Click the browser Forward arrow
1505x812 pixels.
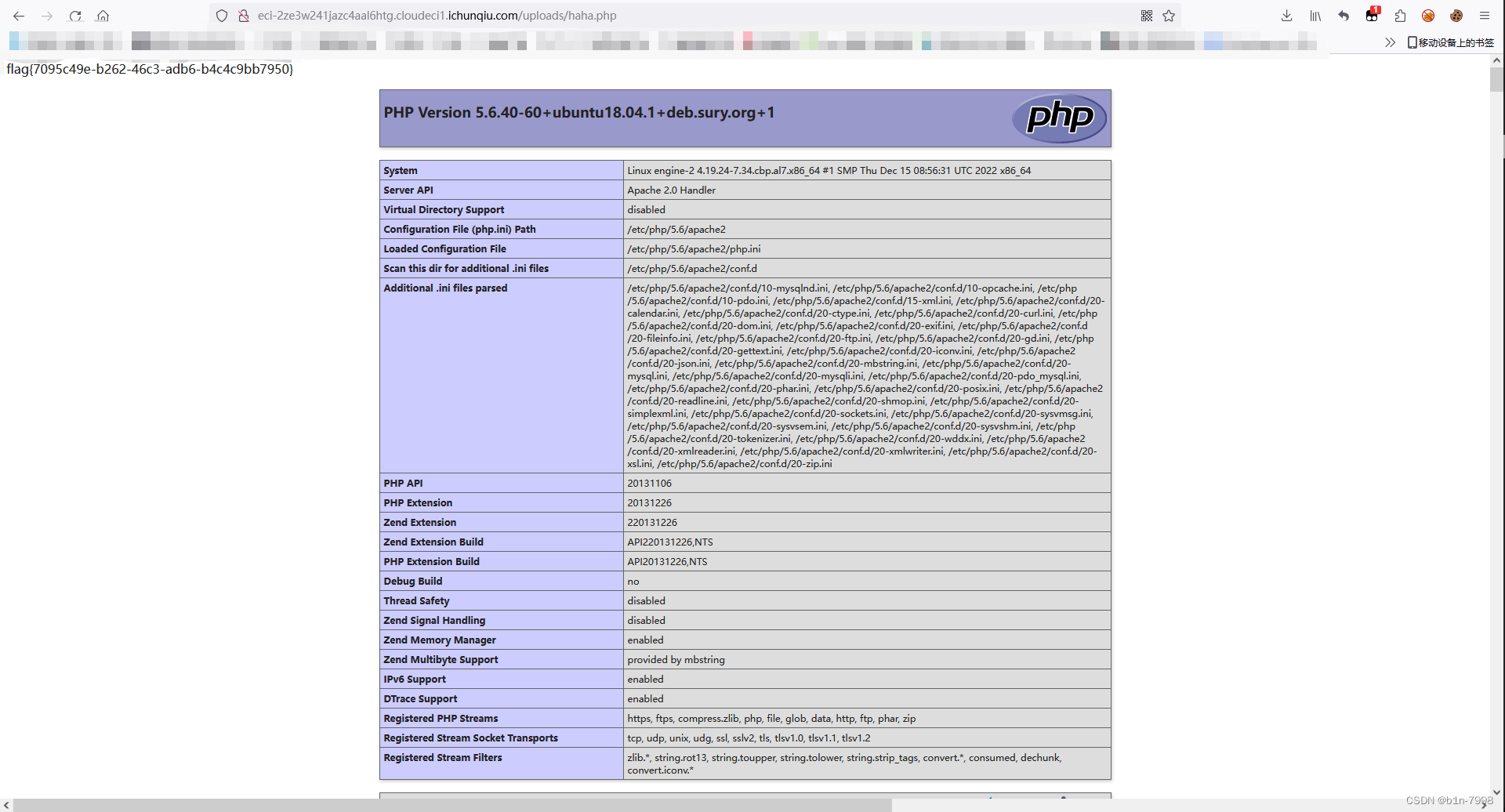click(47, 16)
